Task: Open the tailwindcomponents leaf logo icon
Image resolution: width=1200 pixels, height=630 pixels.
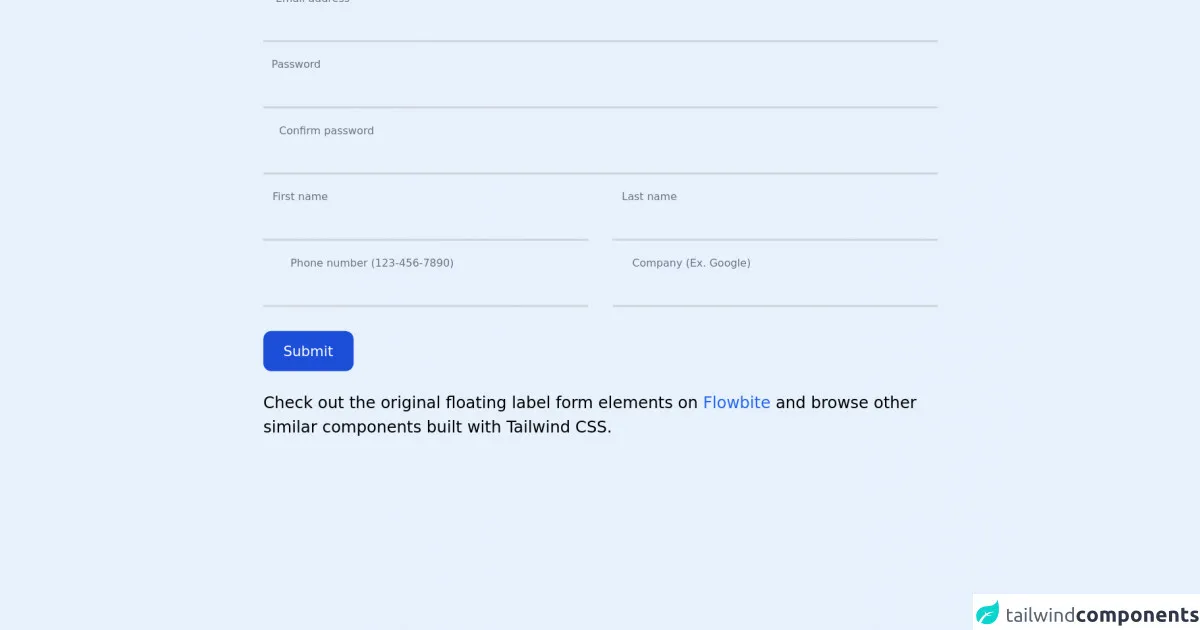Action: [x=988, y=613]
